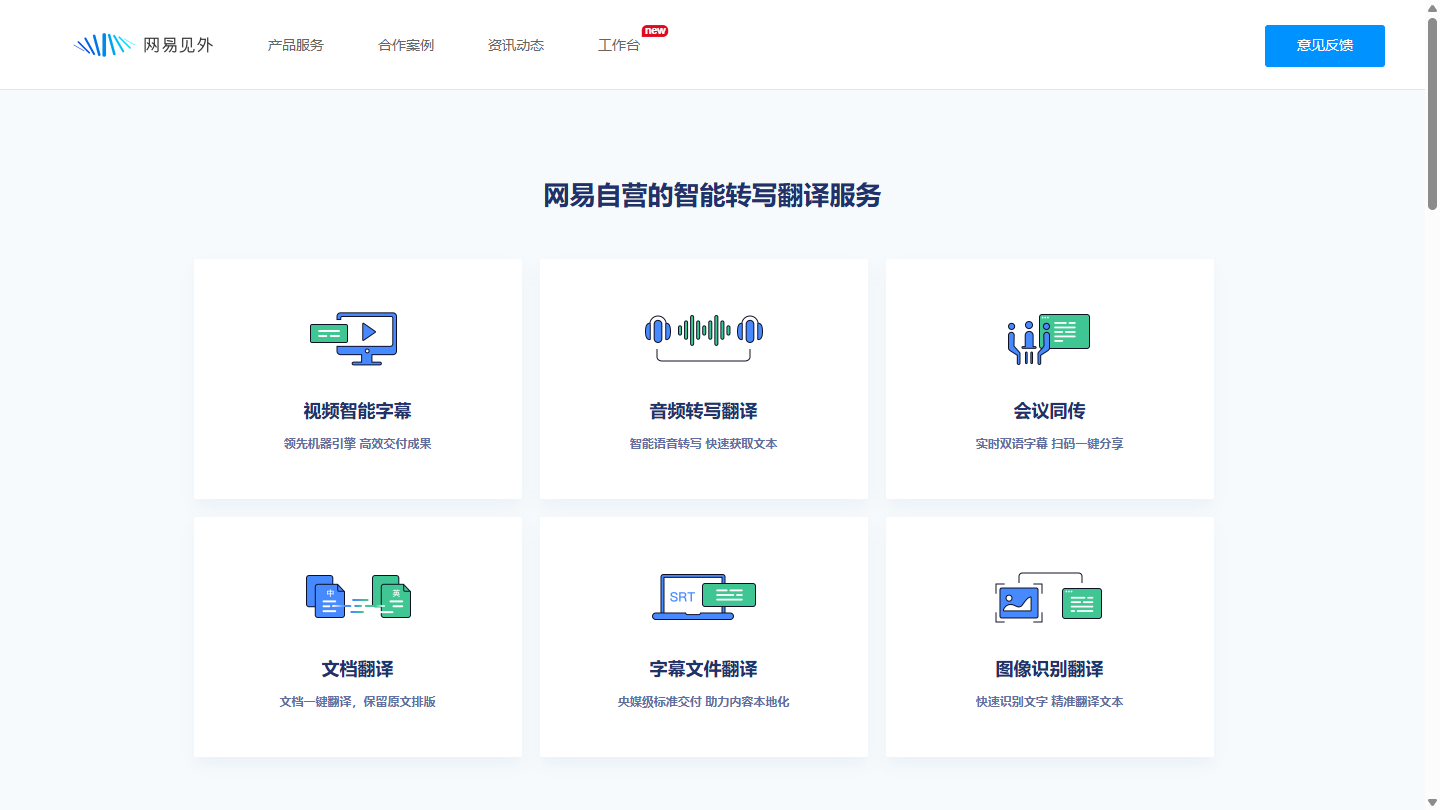Image resolution: width=1440 pixels, height=810 pixels.
Task: Click the 网易见外 brand name text
Action: pos(178,45)
